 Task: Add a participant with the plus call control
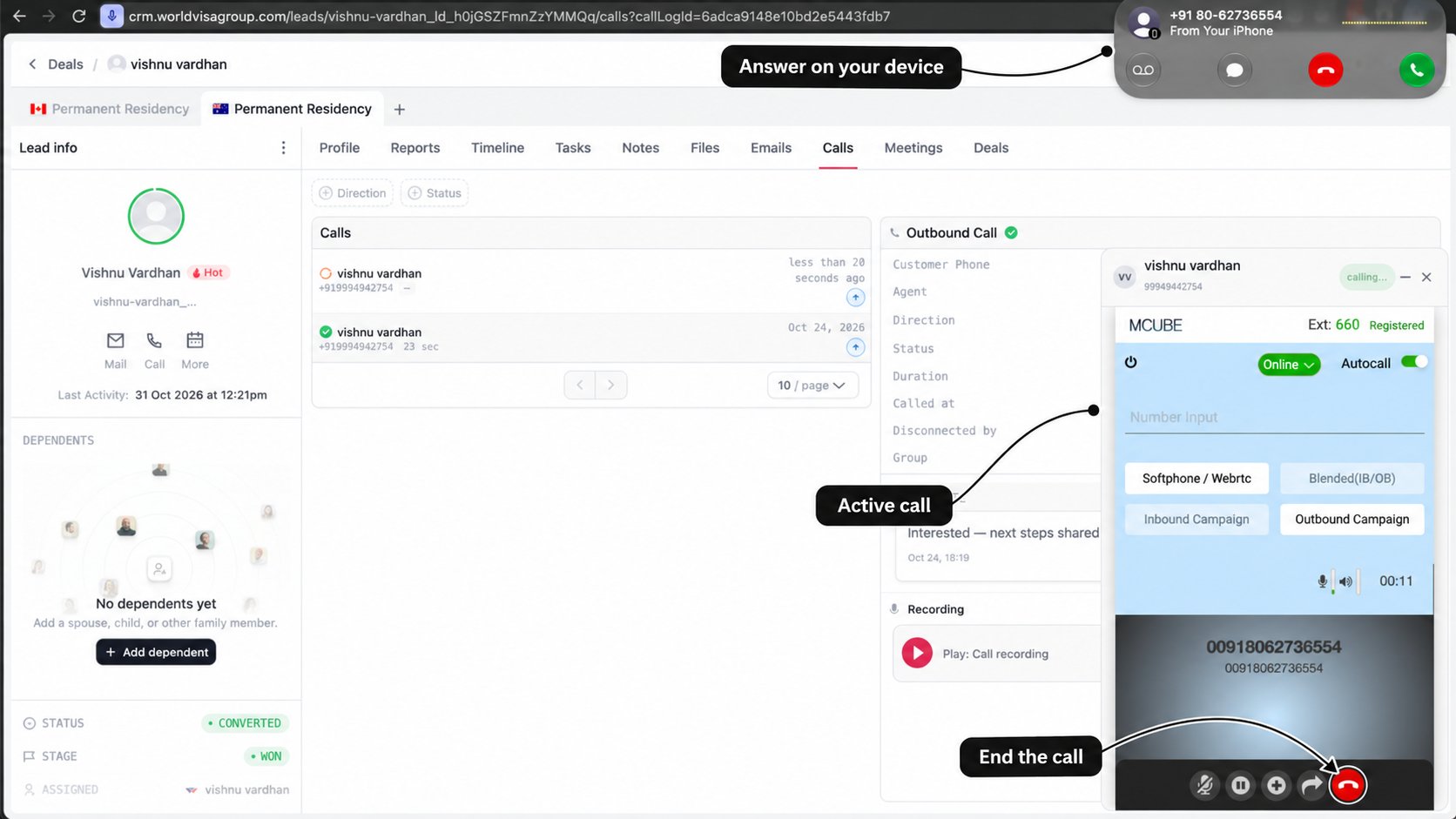pyautogui.click(x=1277, y=785)
